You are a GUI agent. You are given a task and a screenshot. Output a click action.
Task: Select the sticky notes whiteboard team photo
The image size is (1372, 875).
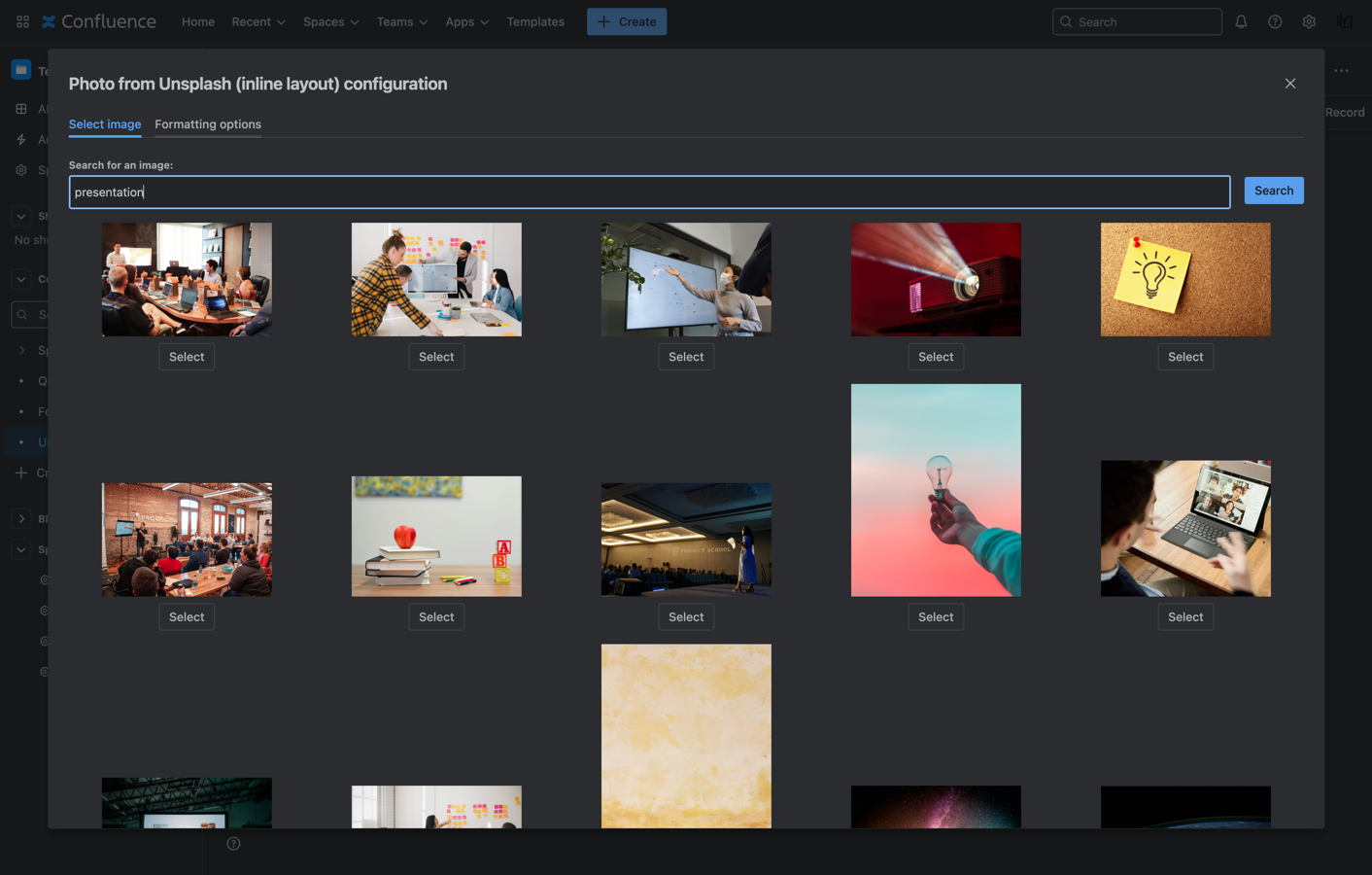436,357
